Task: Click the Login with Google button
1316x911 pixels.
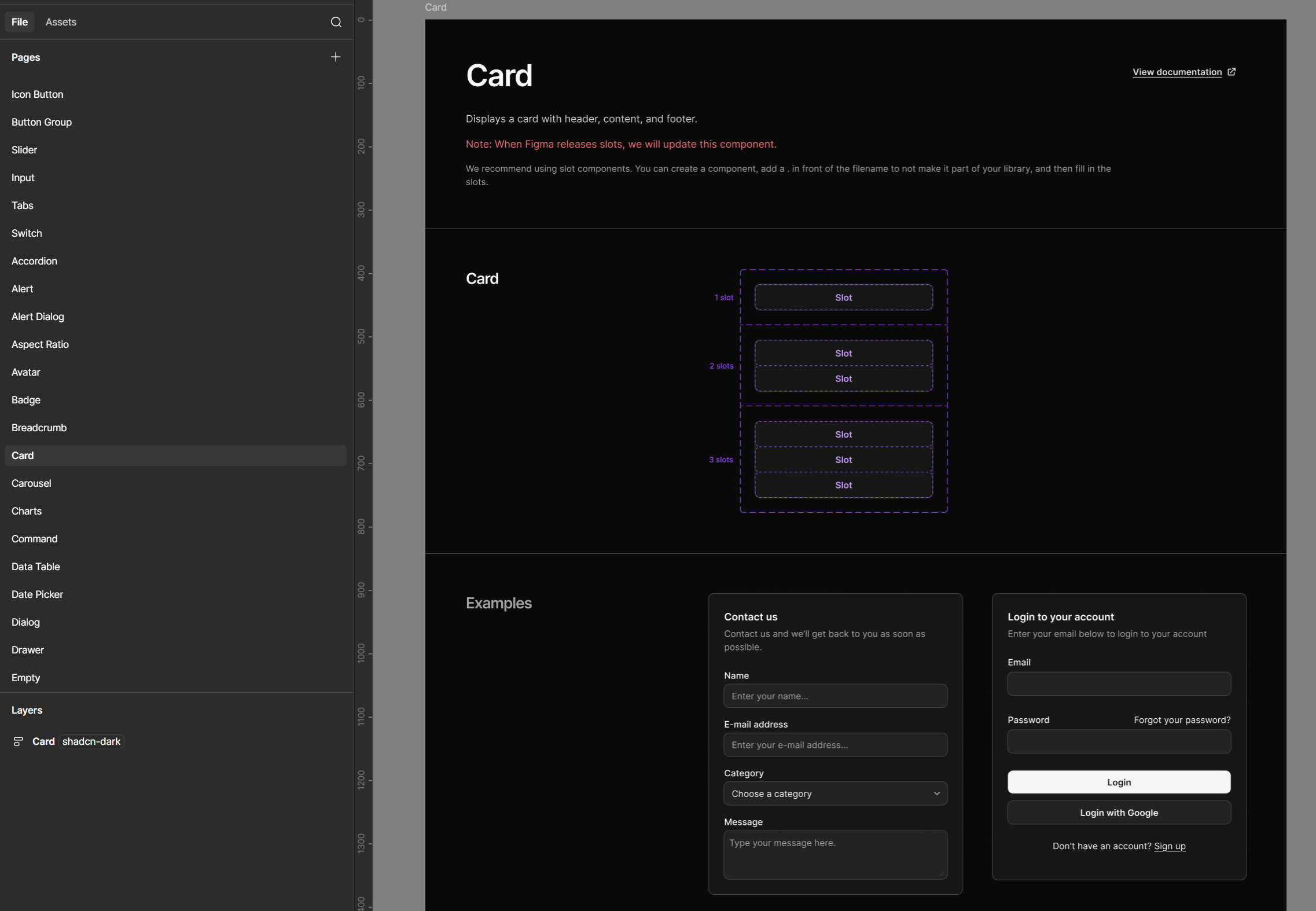Action: tap(1118, 813)
